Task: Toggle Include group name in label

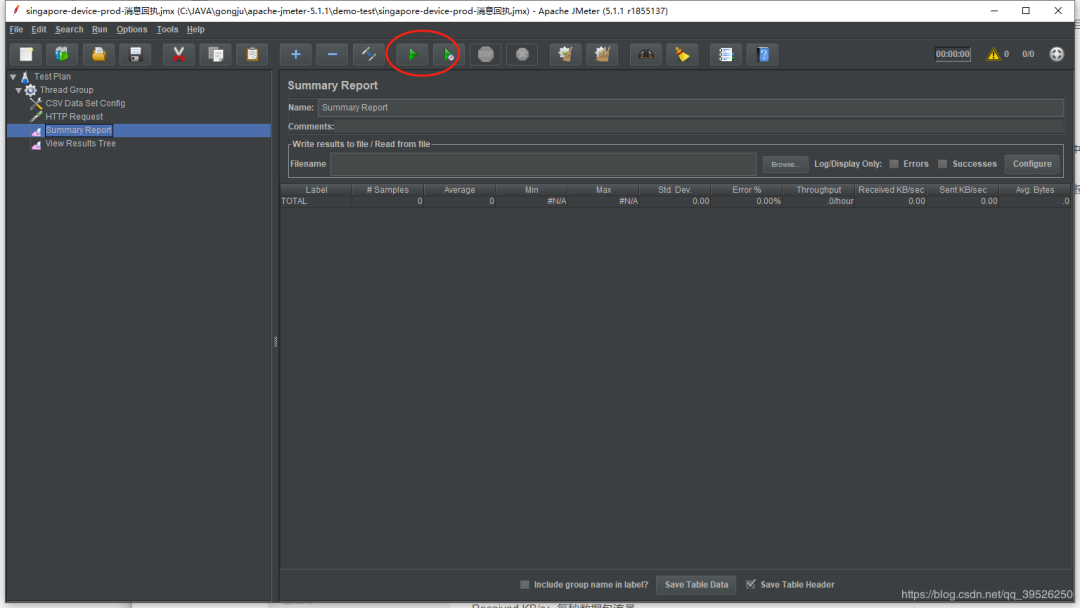Action: click(525, 585)
